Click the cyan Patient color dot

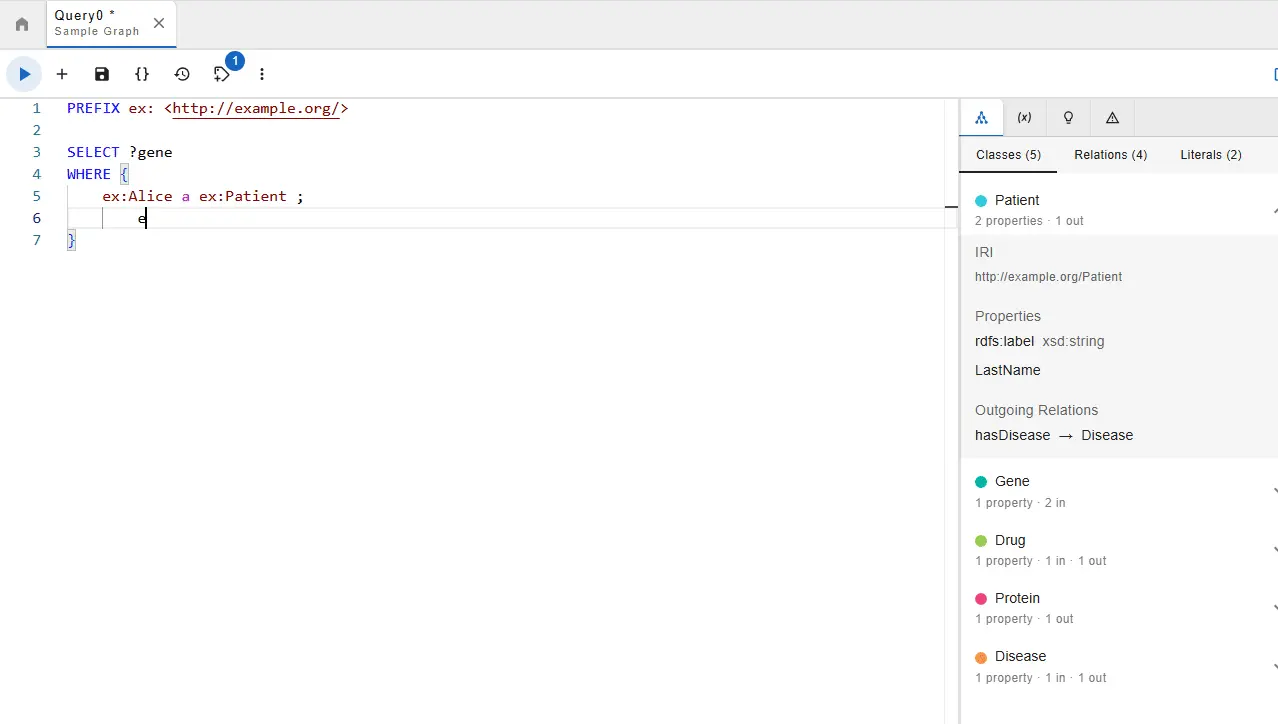981,200
